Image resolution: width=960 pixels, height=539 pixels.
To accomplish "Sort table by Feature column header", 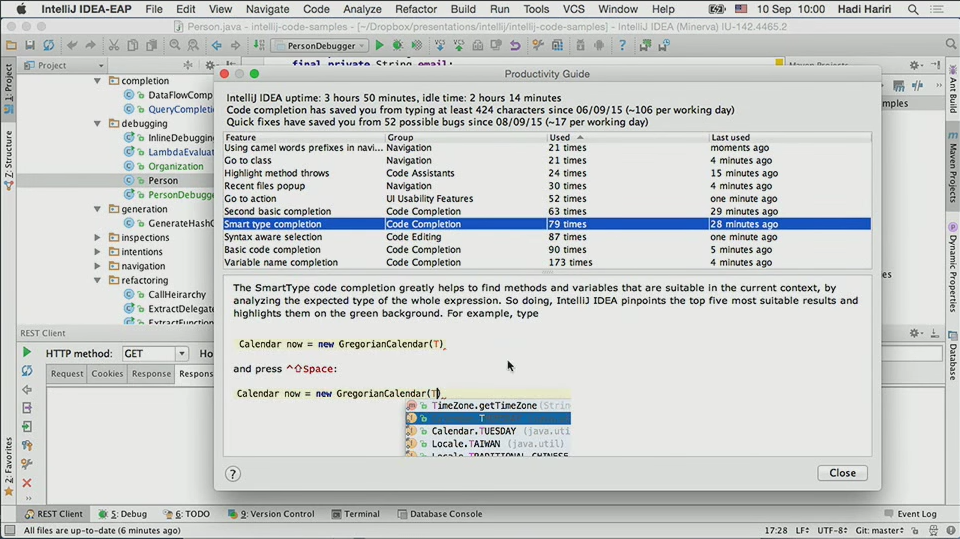I will (x=304, y=137).
